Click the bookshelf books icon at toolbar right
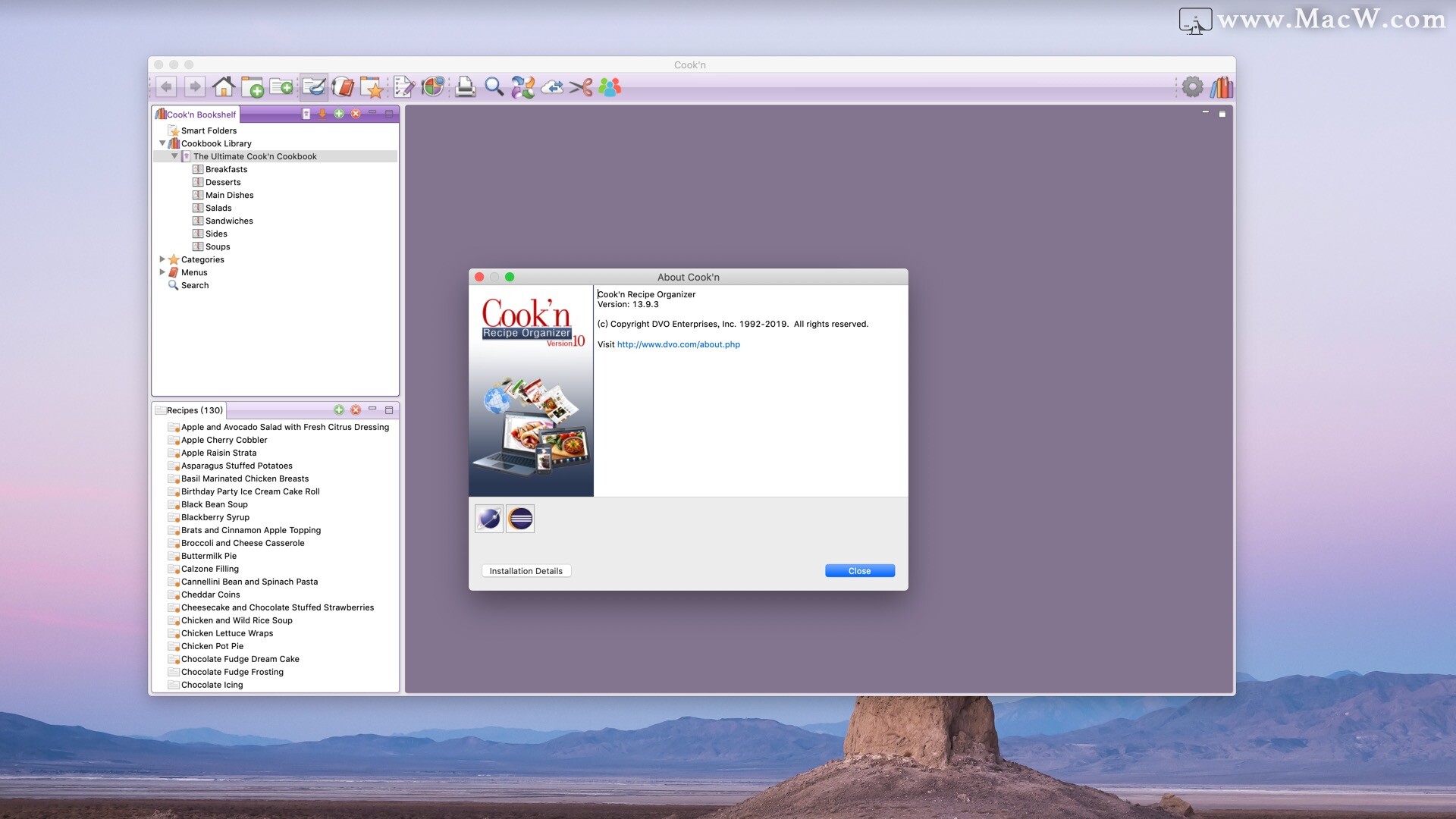 [x=1221, y=87]
